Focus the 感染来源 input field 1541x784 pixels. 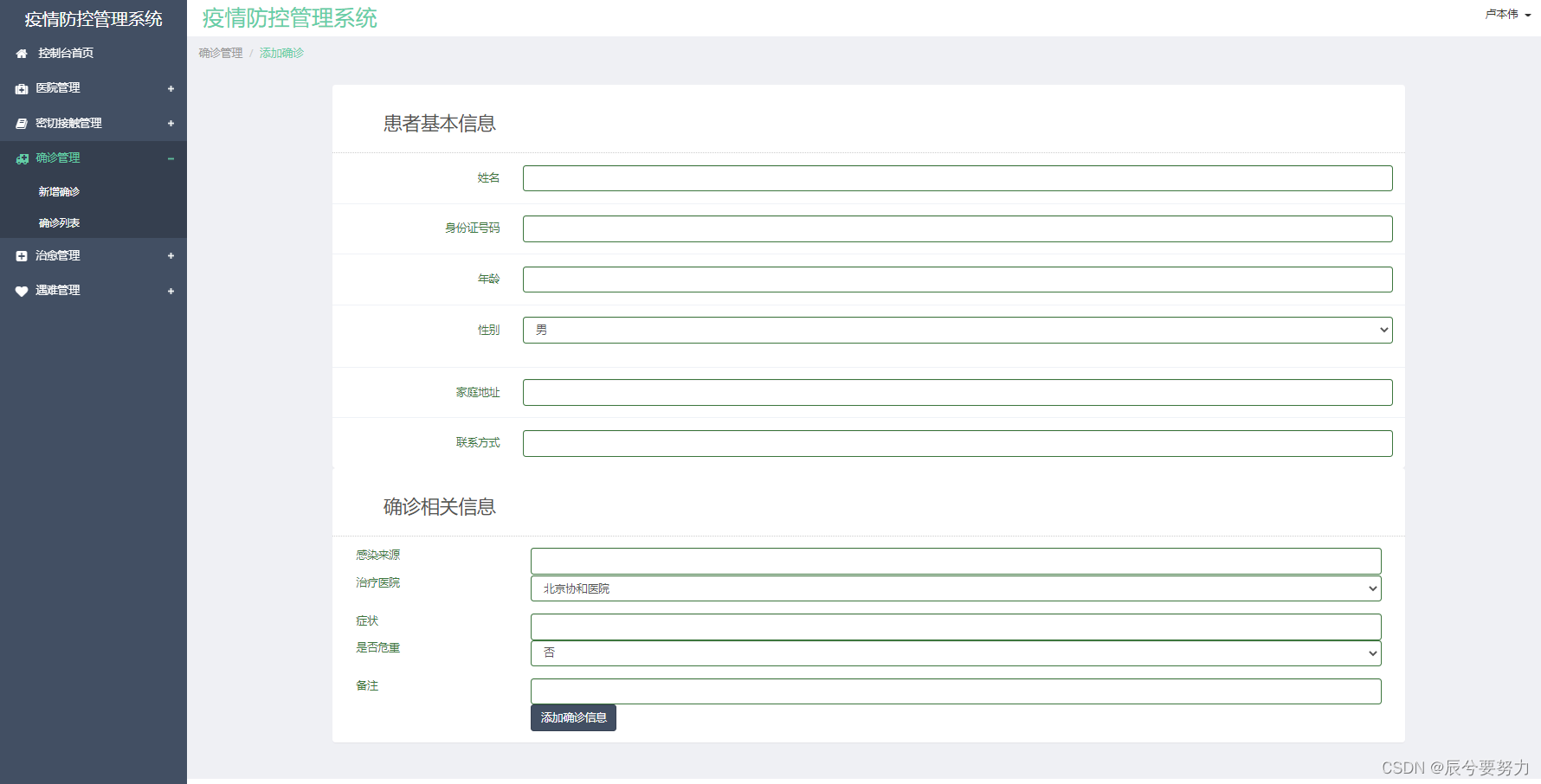tap(956, 561)
